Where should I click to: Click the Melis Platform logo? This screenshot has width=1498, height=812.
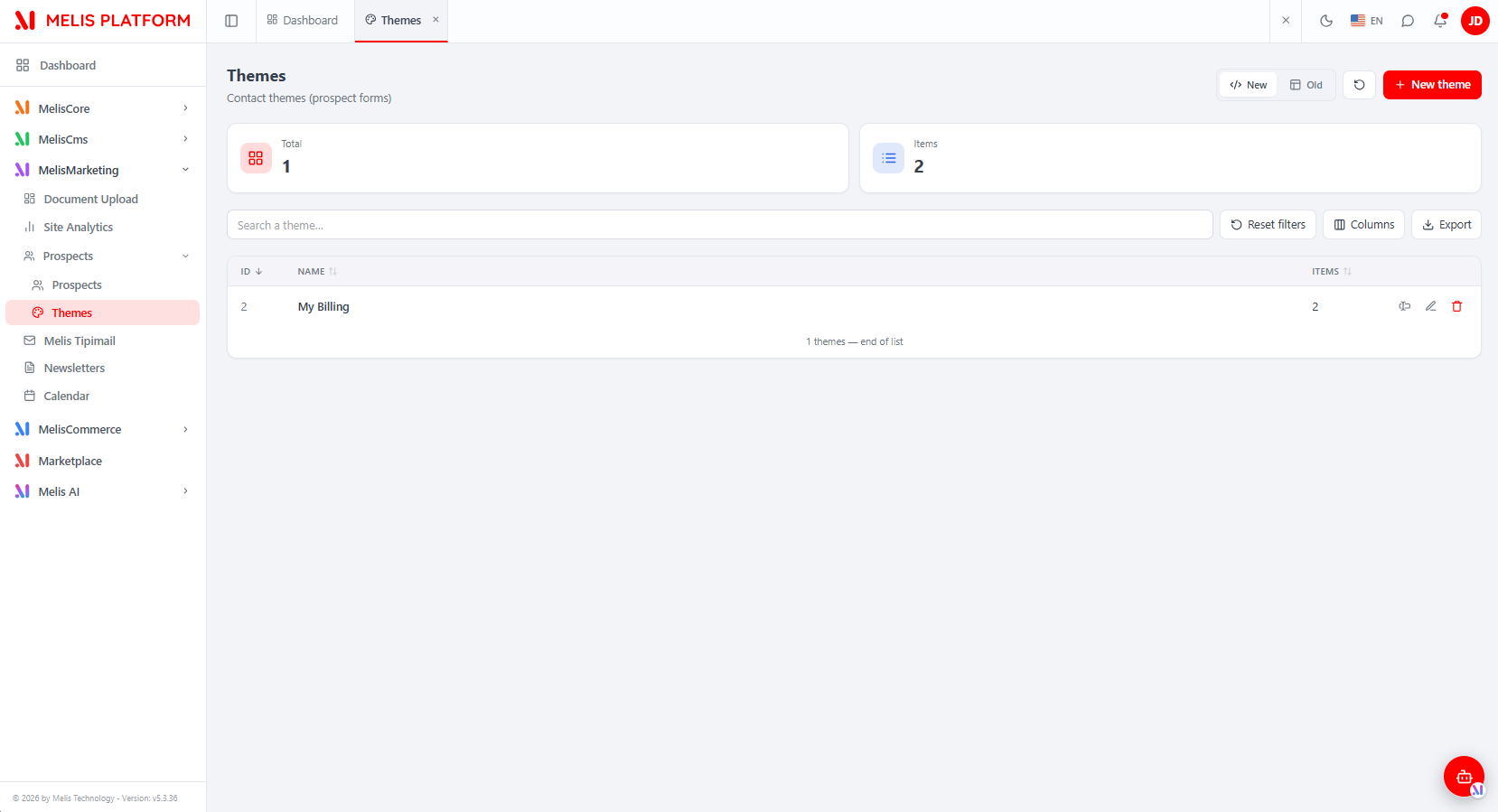click(x=103, y=21)
